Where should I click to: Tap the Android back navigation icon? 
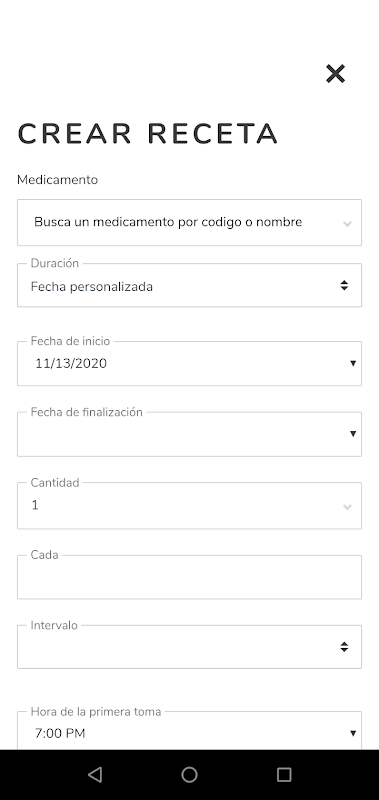tap(95, 774)
